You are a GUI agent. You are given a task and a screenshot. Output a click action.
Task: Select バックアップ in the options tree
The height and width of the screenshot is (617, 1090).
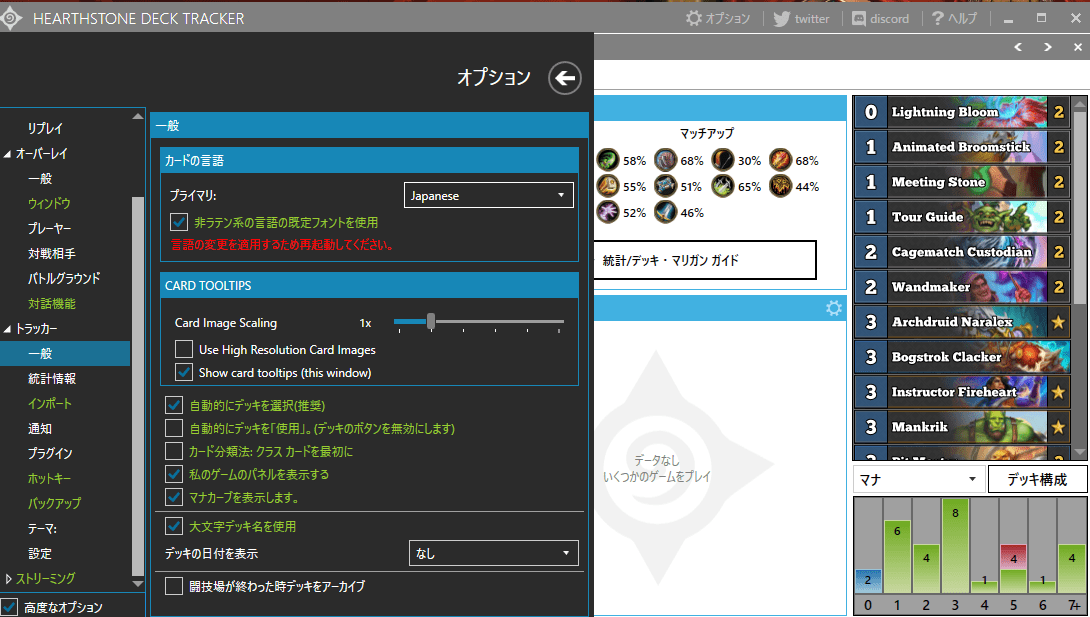[x=54, y=503]
